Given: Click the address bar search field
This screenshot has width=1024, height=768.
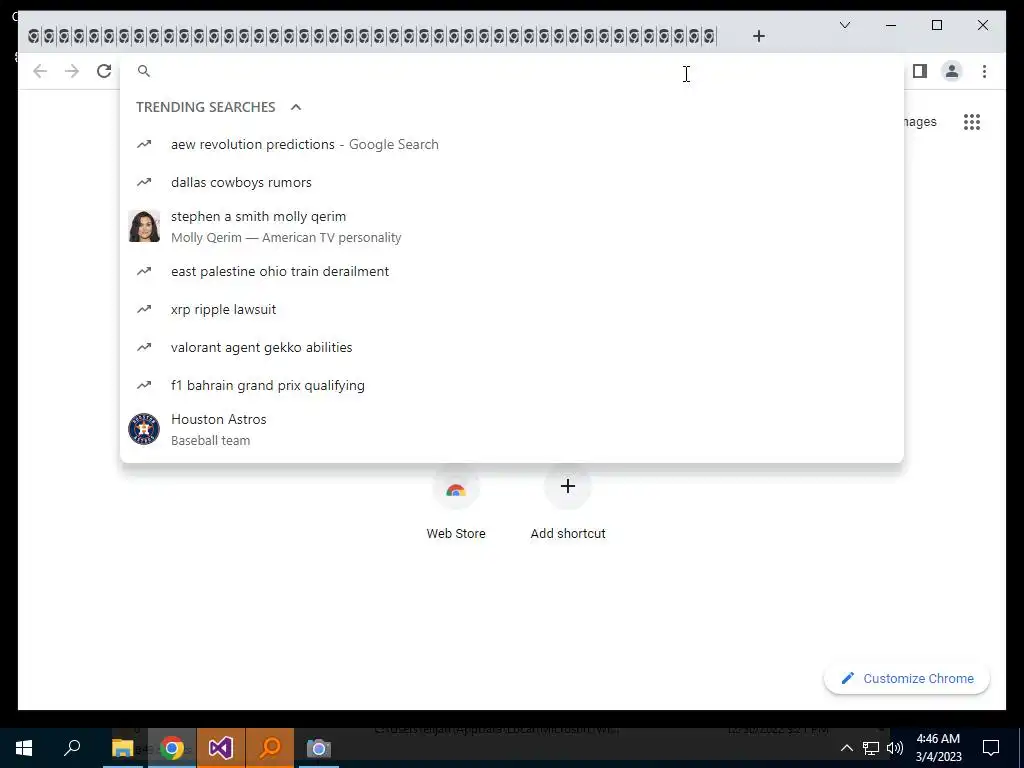Looking at the screenshot, I should pos(512,71).
